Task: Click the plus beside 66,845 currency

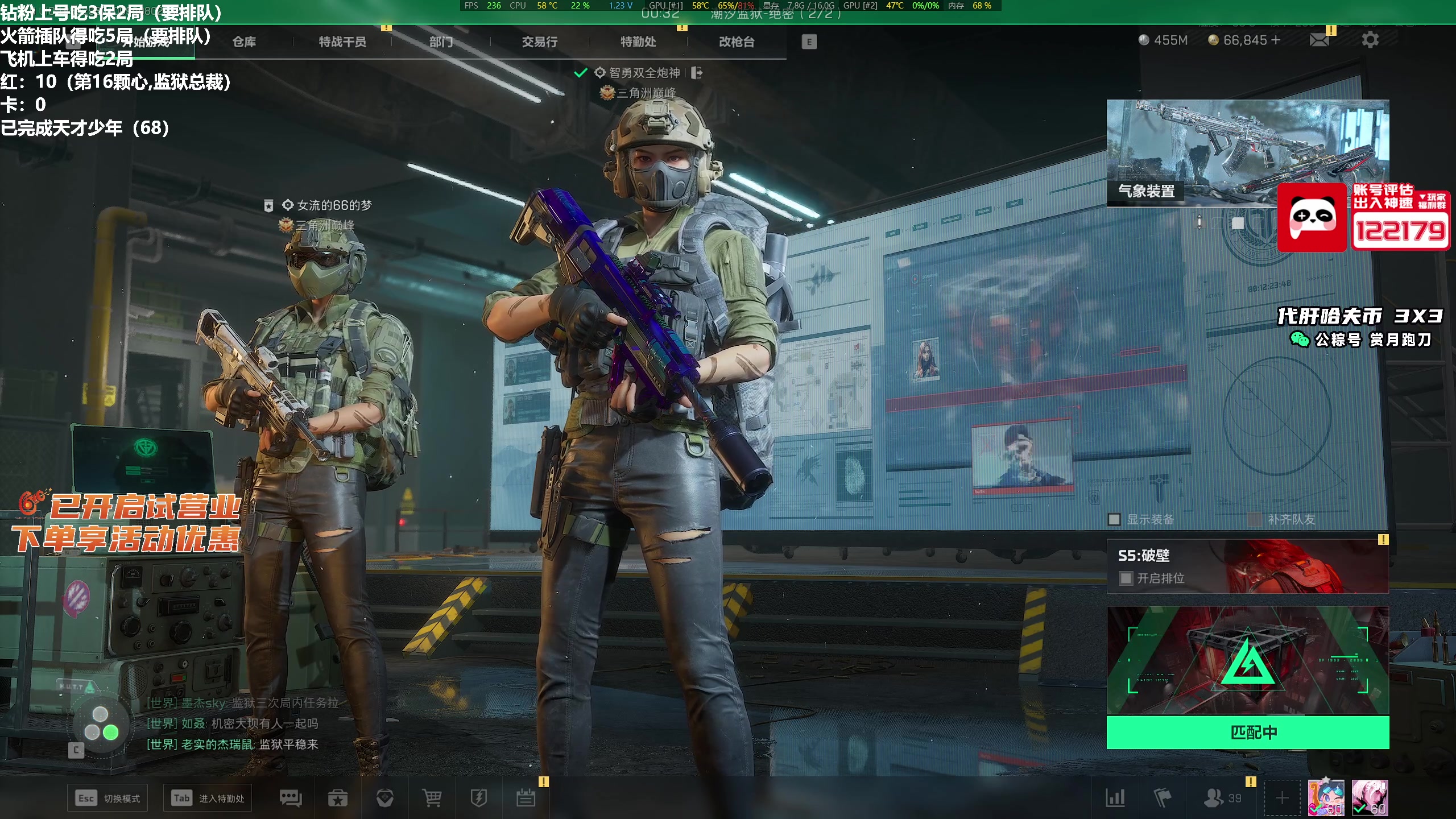Action: [1276, 40]
